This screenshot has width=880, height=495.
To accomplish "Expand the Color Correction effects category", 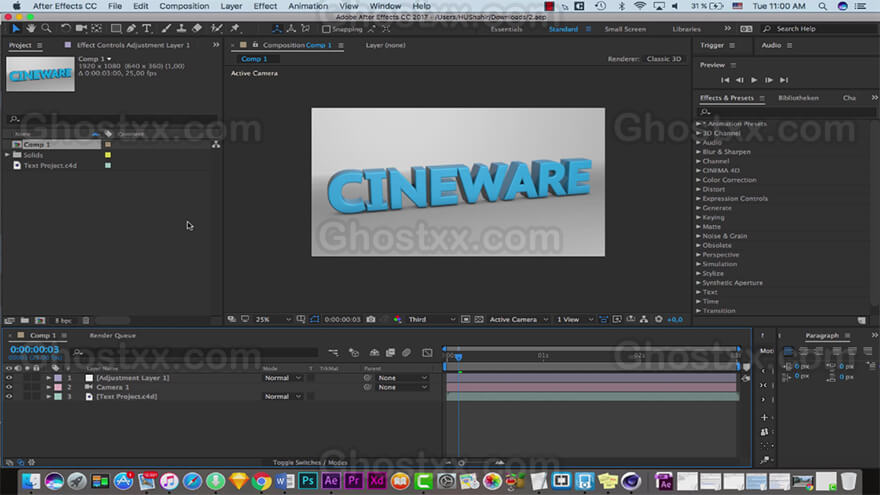I will tap(698, 180).
